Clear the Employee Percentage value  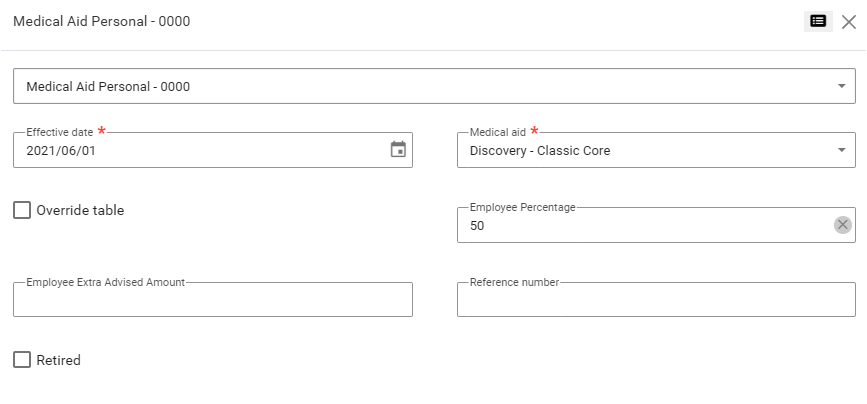pos(843,225)
